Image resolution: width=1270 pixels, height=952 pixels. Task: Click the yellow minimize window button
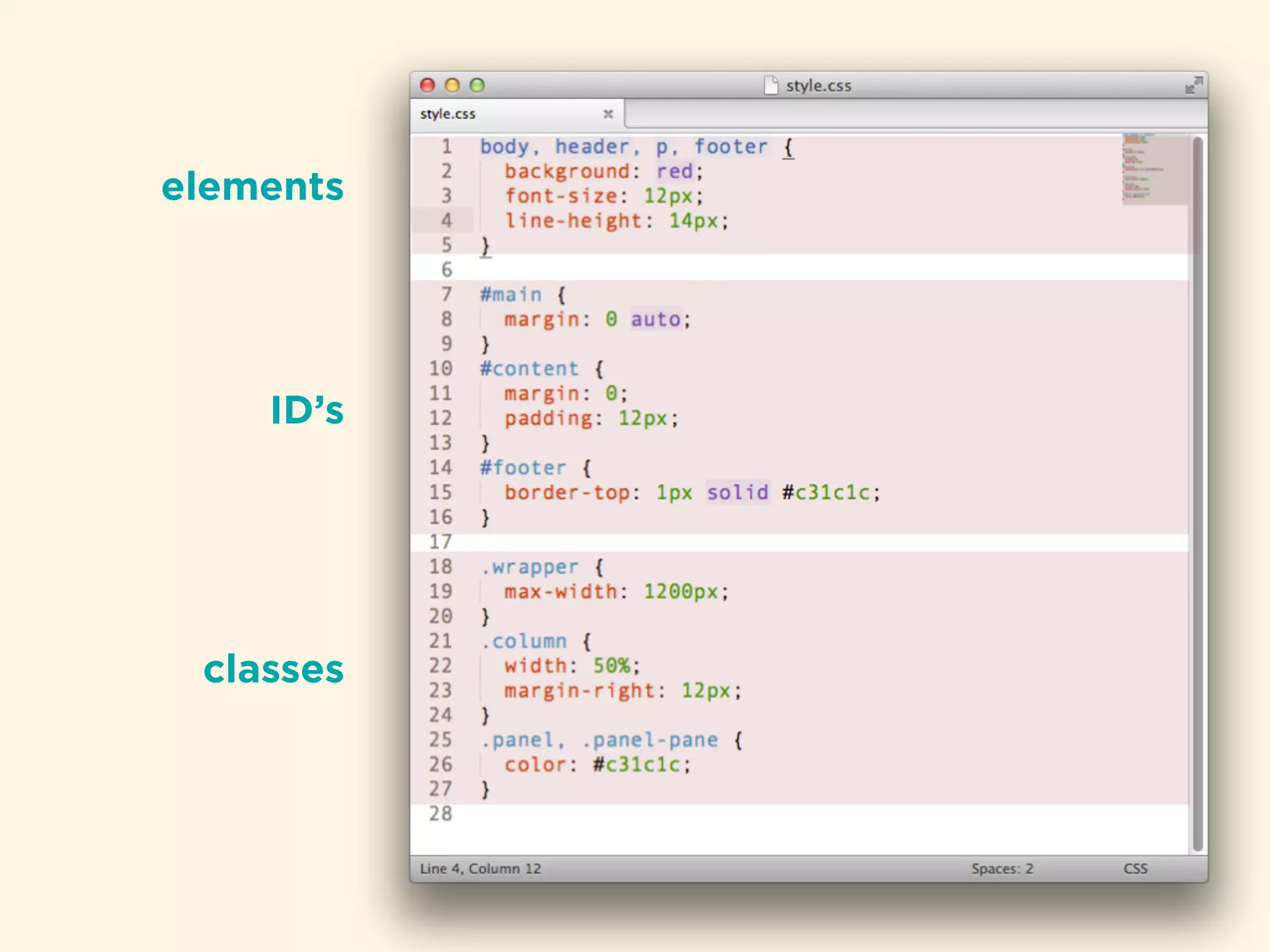(452, 86)
